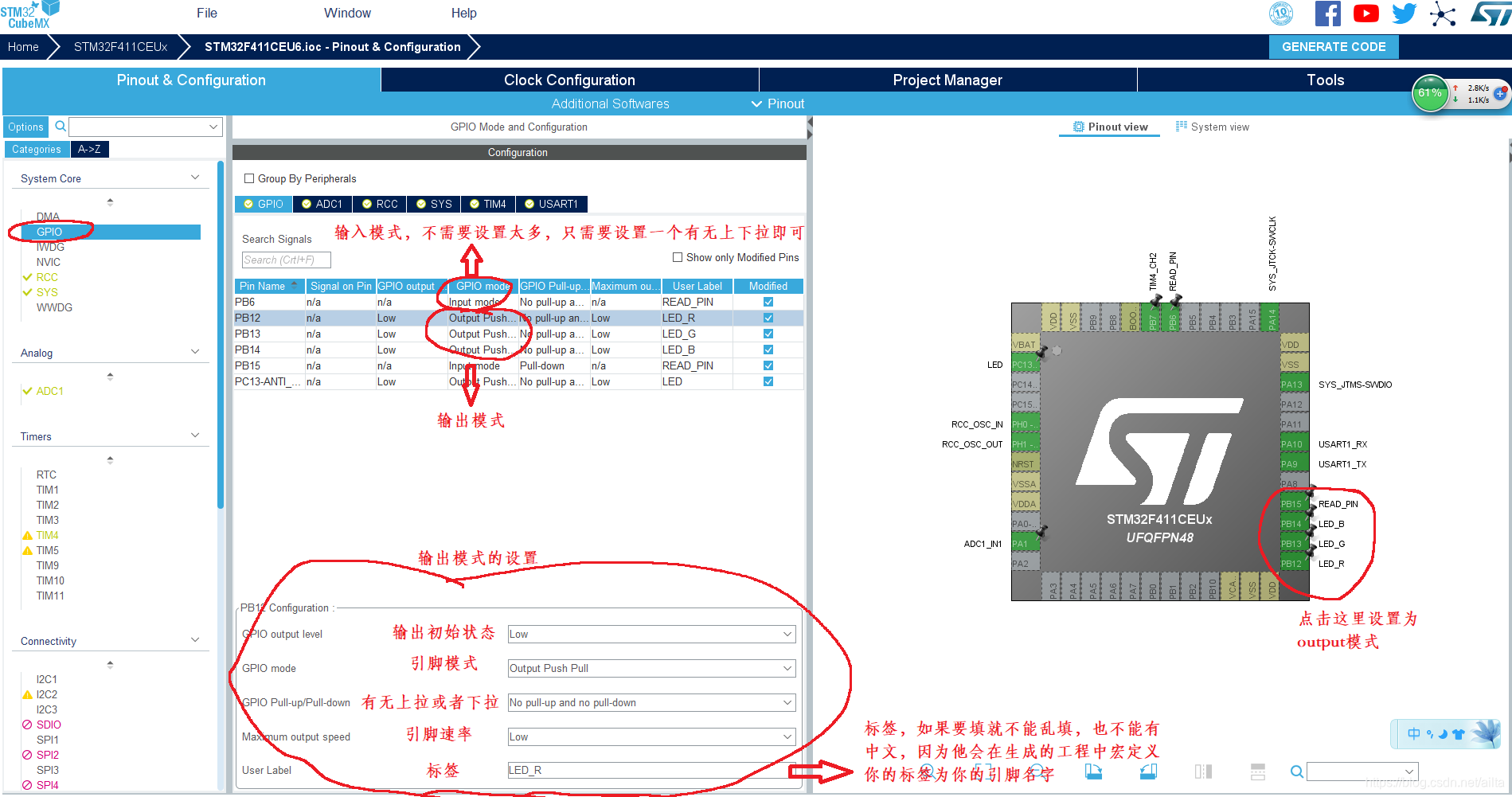Toggle Modified checkbox for PB14 row
1512x797 pixels.
coord(768,350)
